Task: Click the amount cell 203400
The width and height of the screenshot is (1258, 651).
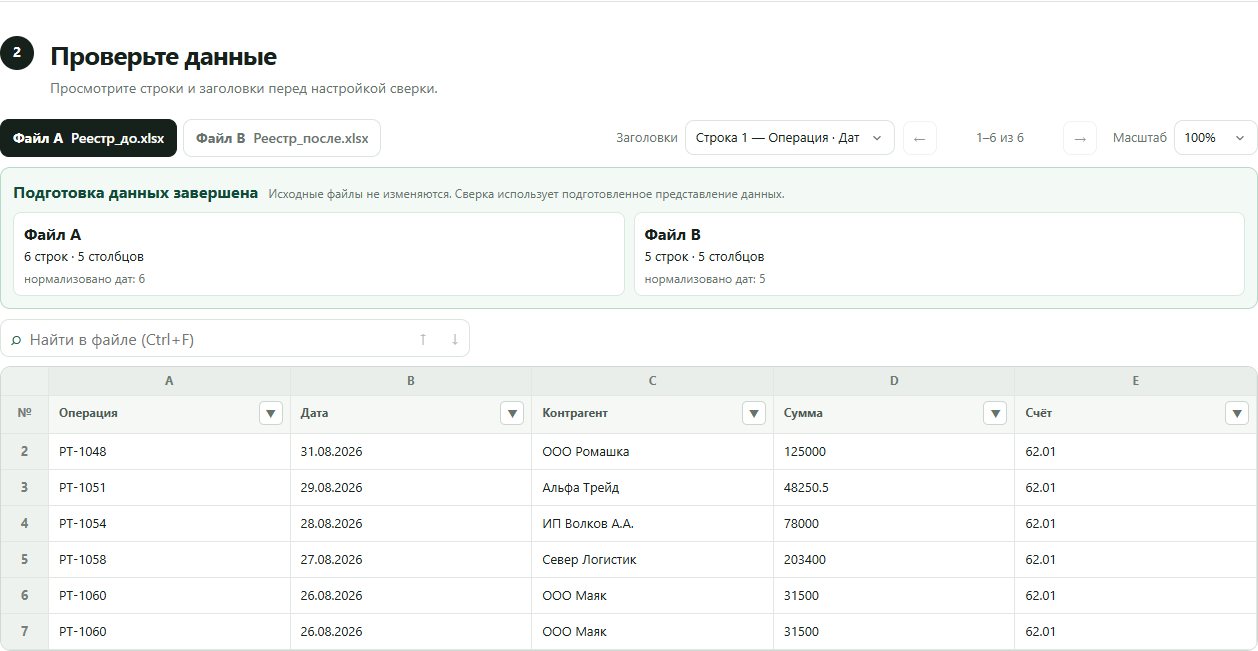Action: point(894,559)
